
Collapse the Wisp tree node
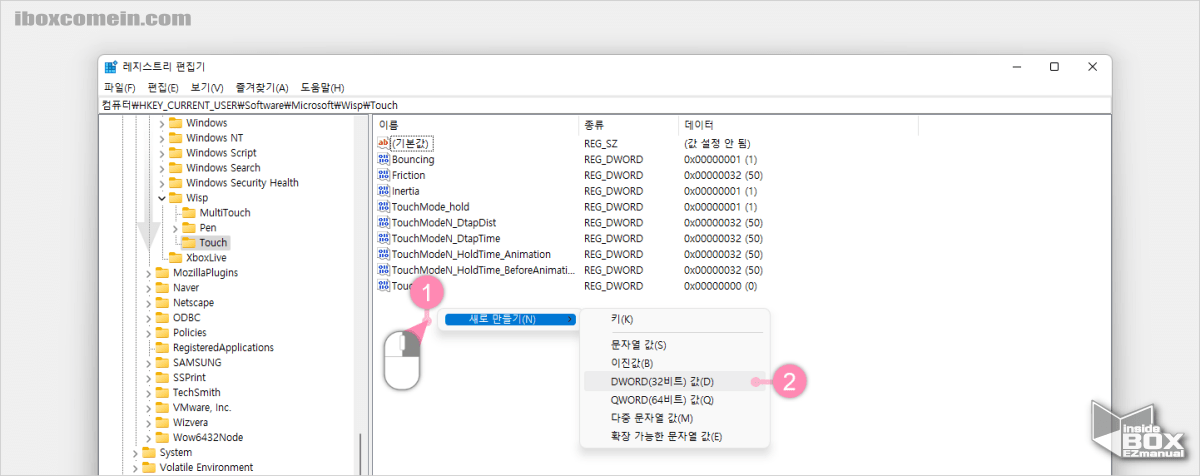(162, 198)
